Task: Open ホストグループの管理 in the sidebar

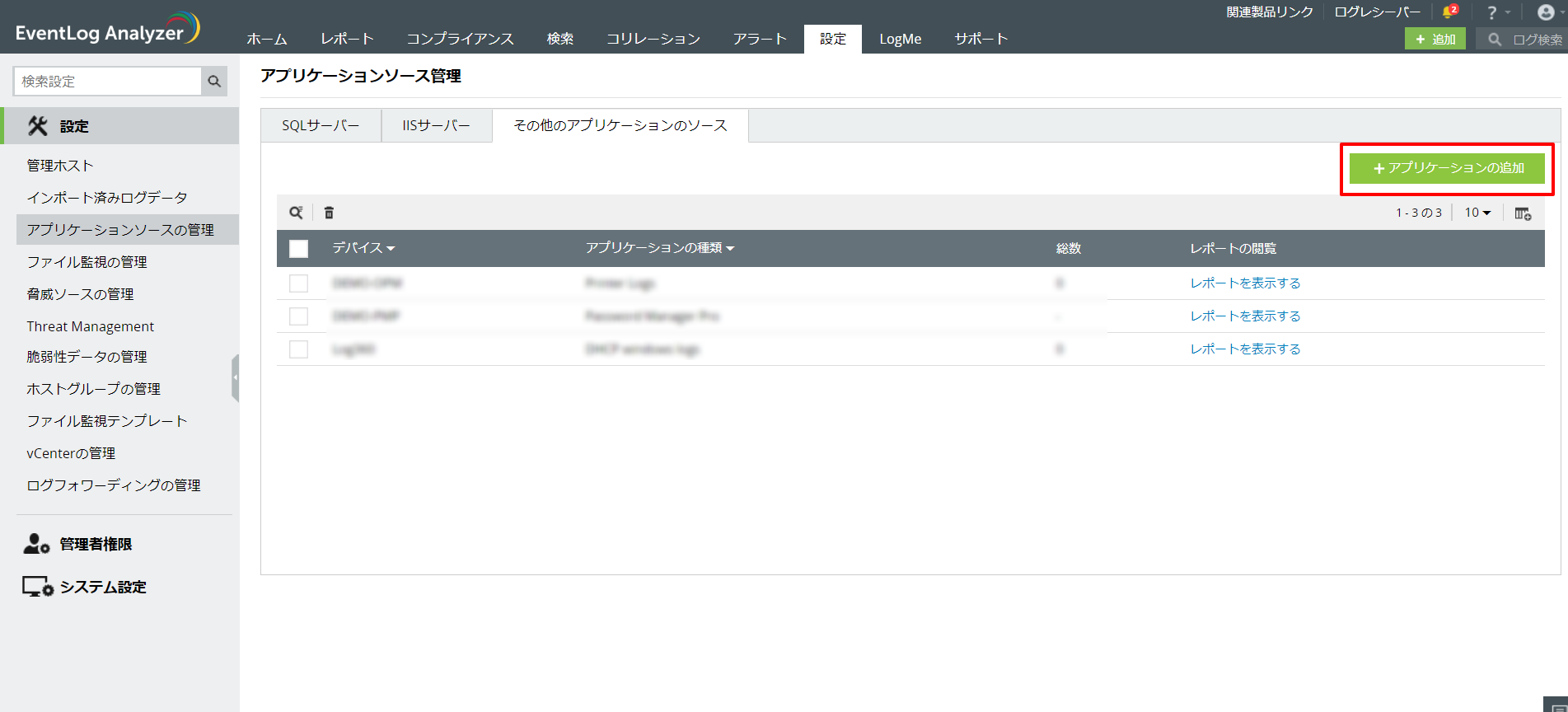Action: (94, 389)
